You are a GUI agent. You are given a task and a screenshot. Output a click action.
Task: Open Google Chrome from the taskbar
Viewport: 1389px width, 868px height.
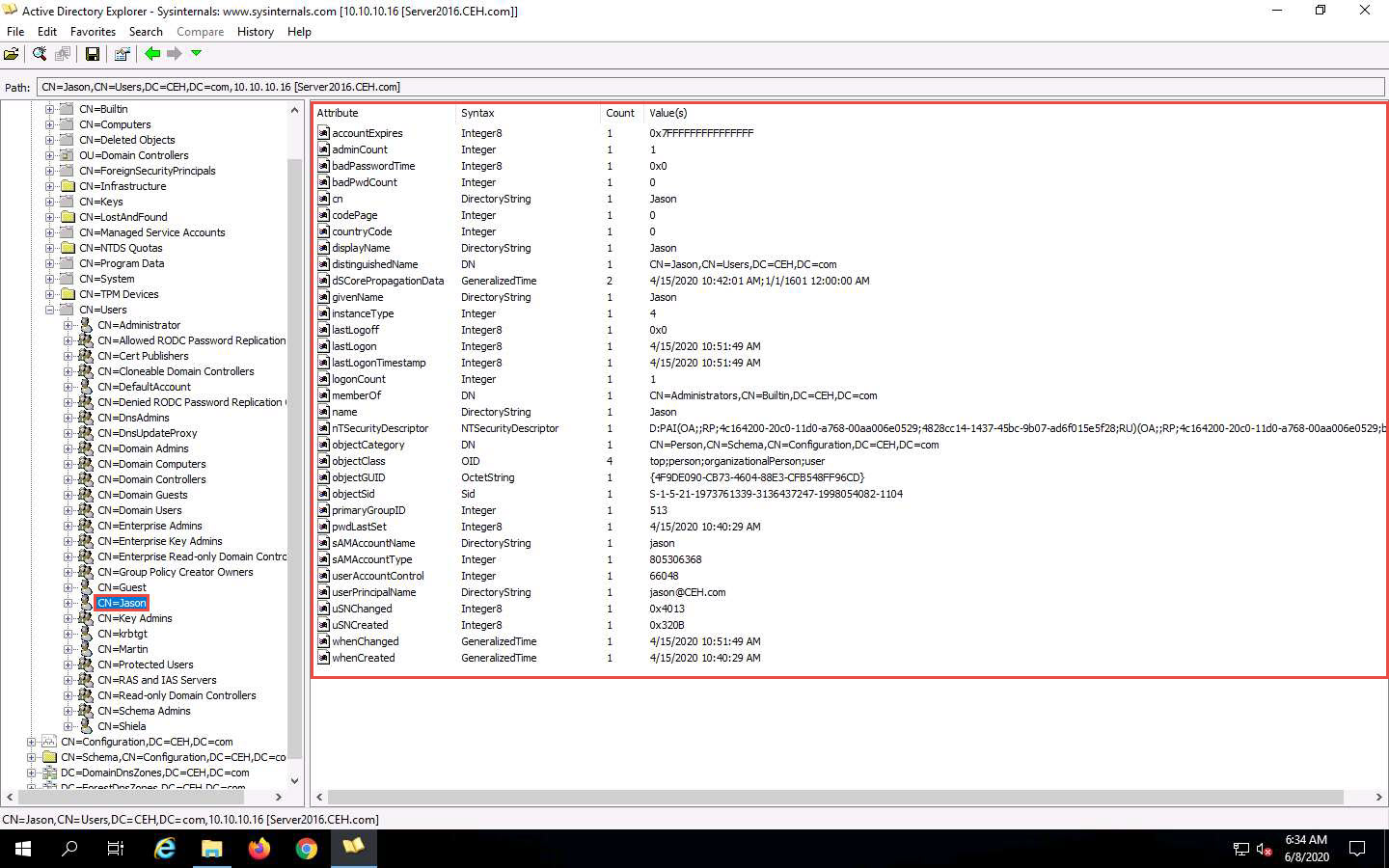[307, 849]
